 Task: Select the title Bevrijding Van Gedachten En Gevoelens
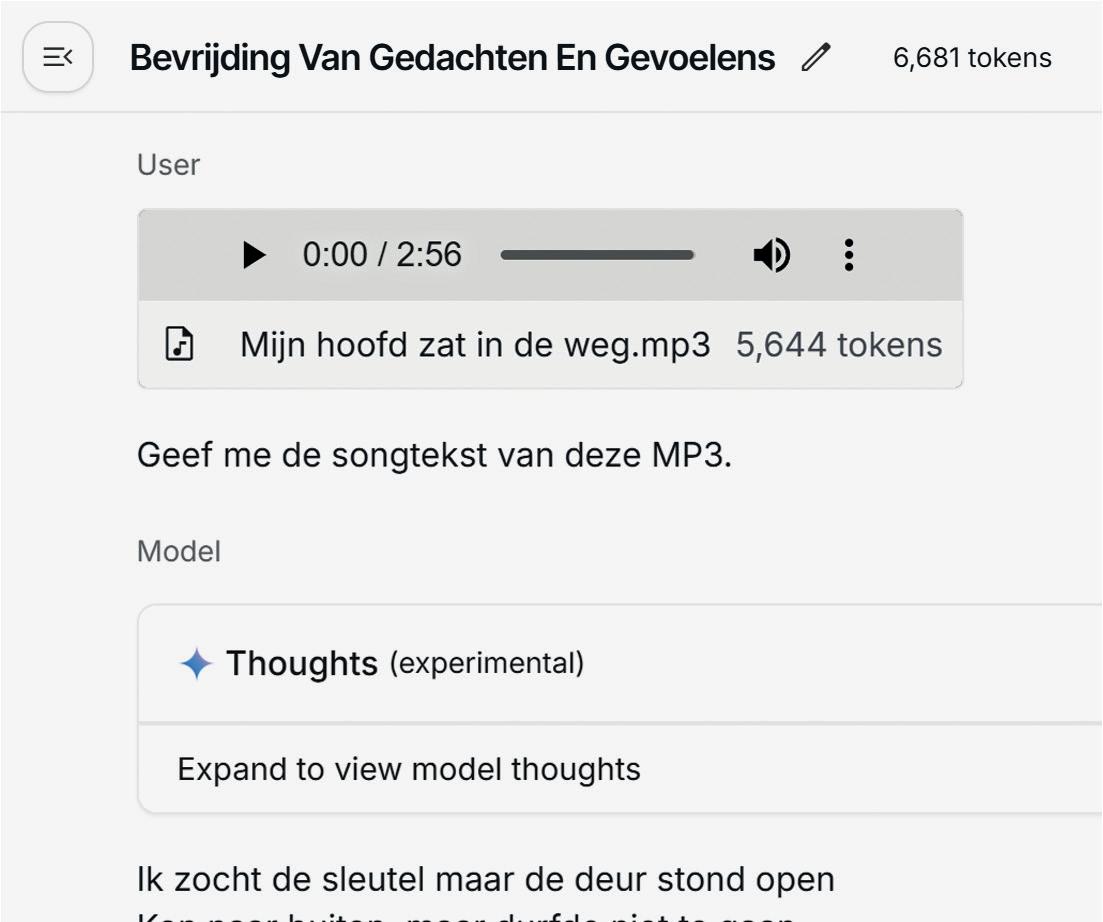(452, 58)
